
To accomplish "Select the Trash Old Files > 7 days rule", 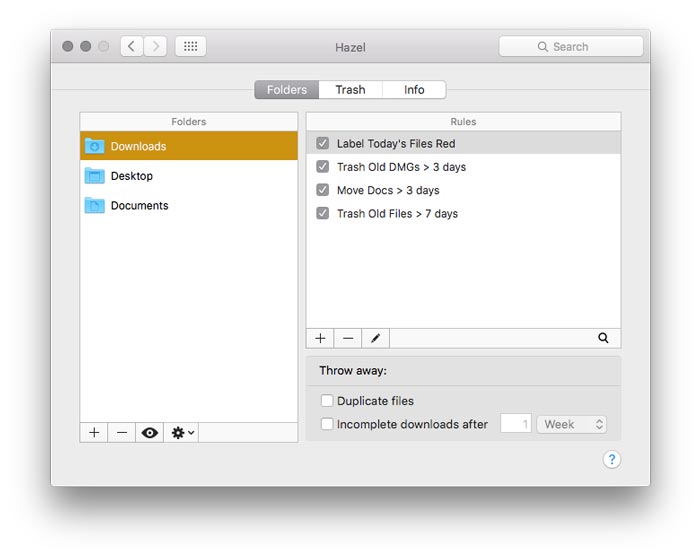I will [463, 213].
